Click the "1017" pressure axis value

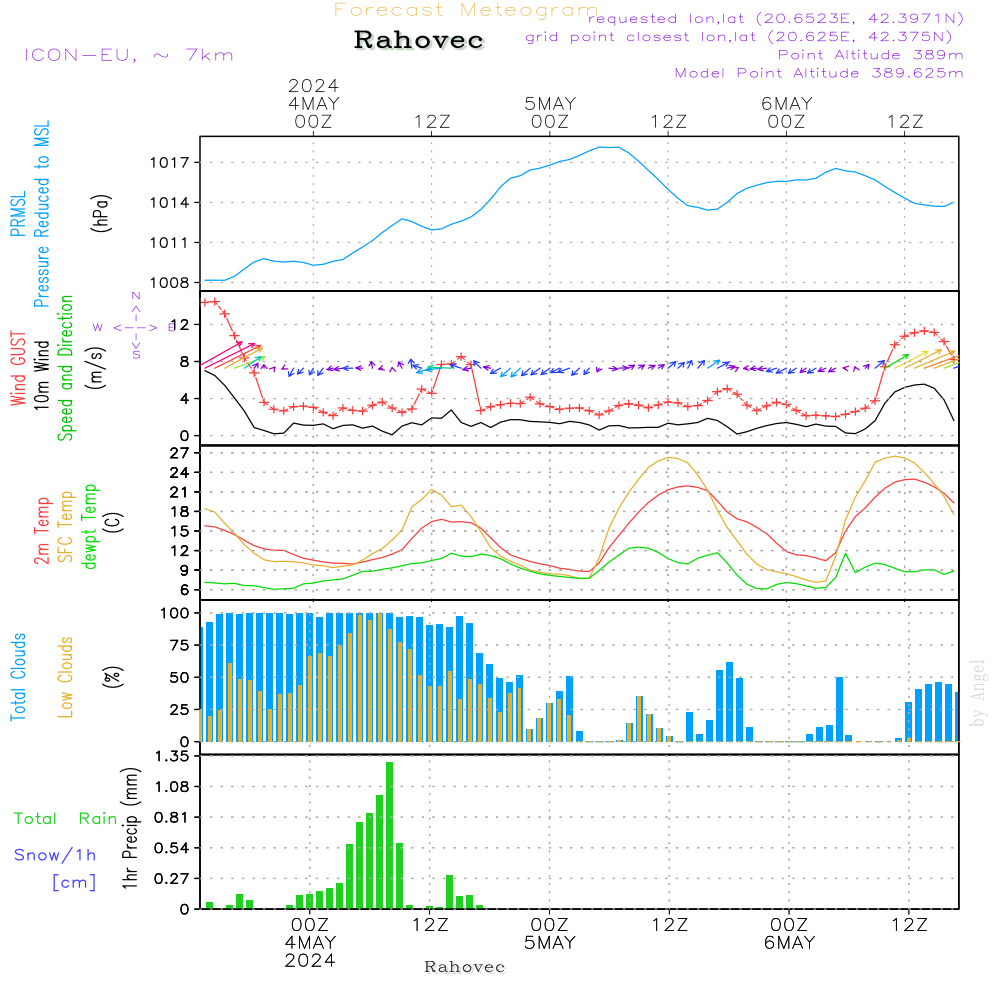(170, 163)
